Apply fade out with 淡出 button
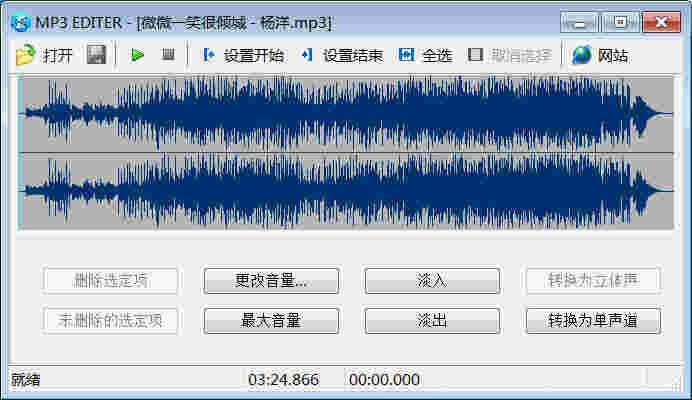The width and height of the screenshot is (692, 400). 432,320
